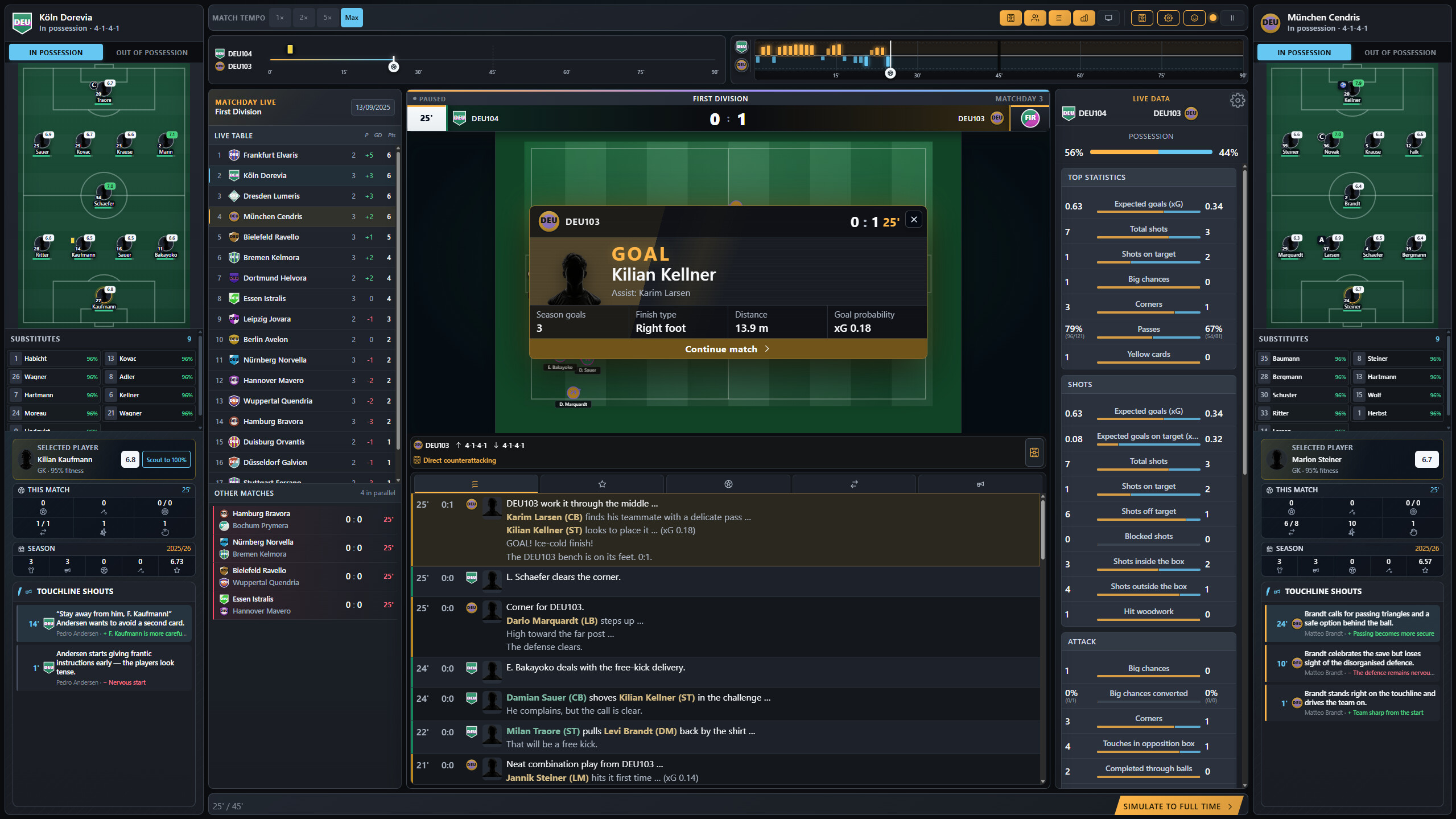Viewport: 1456px width, 819px height.
Task: Click the monitor display icon in top toolbar
Action: click(1108, 18)
